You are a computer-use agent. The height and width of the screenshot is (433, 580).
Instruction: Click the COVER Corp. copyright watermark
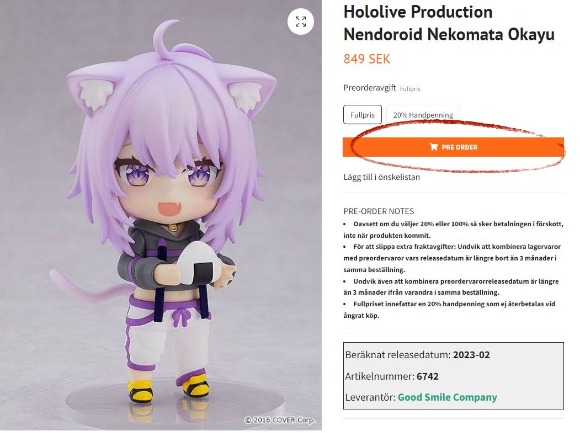tap(280, 420)
